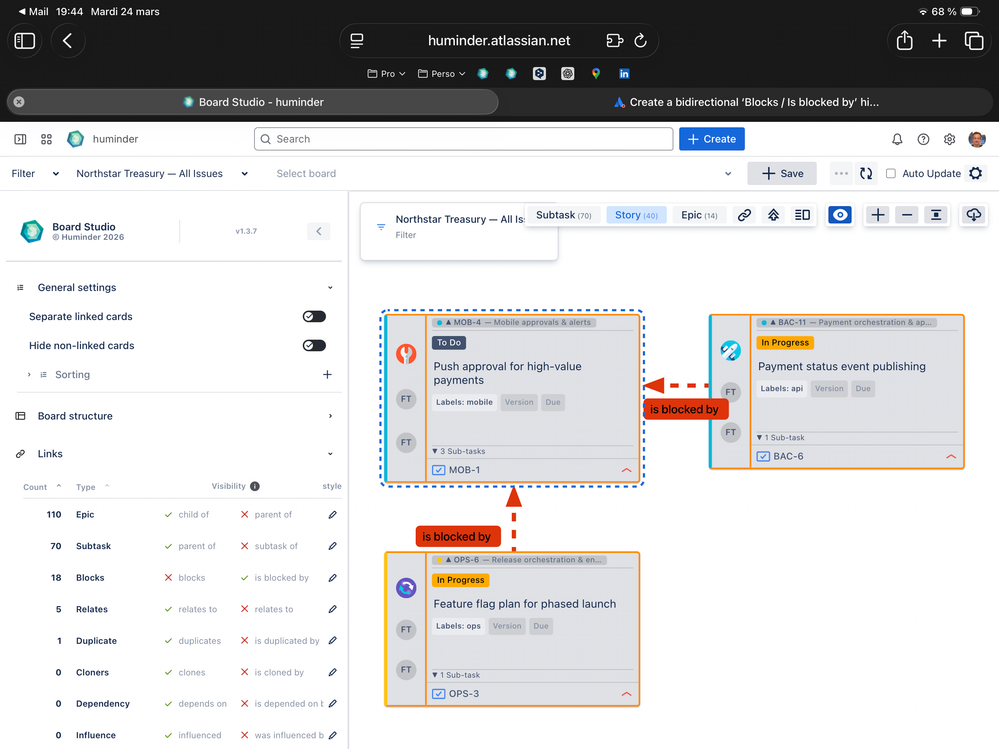Add a sorting rule with plus icon
Viewport: 999px width, 749px height.
tap(327, 374)
